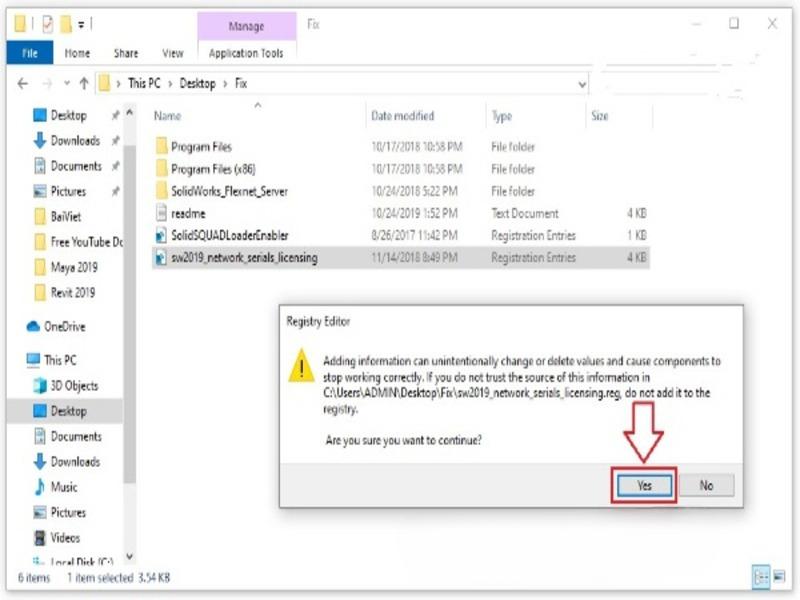Open the View ribbon tab
The width and height of the screenshot is (800, 600).
tap(173, 53)
